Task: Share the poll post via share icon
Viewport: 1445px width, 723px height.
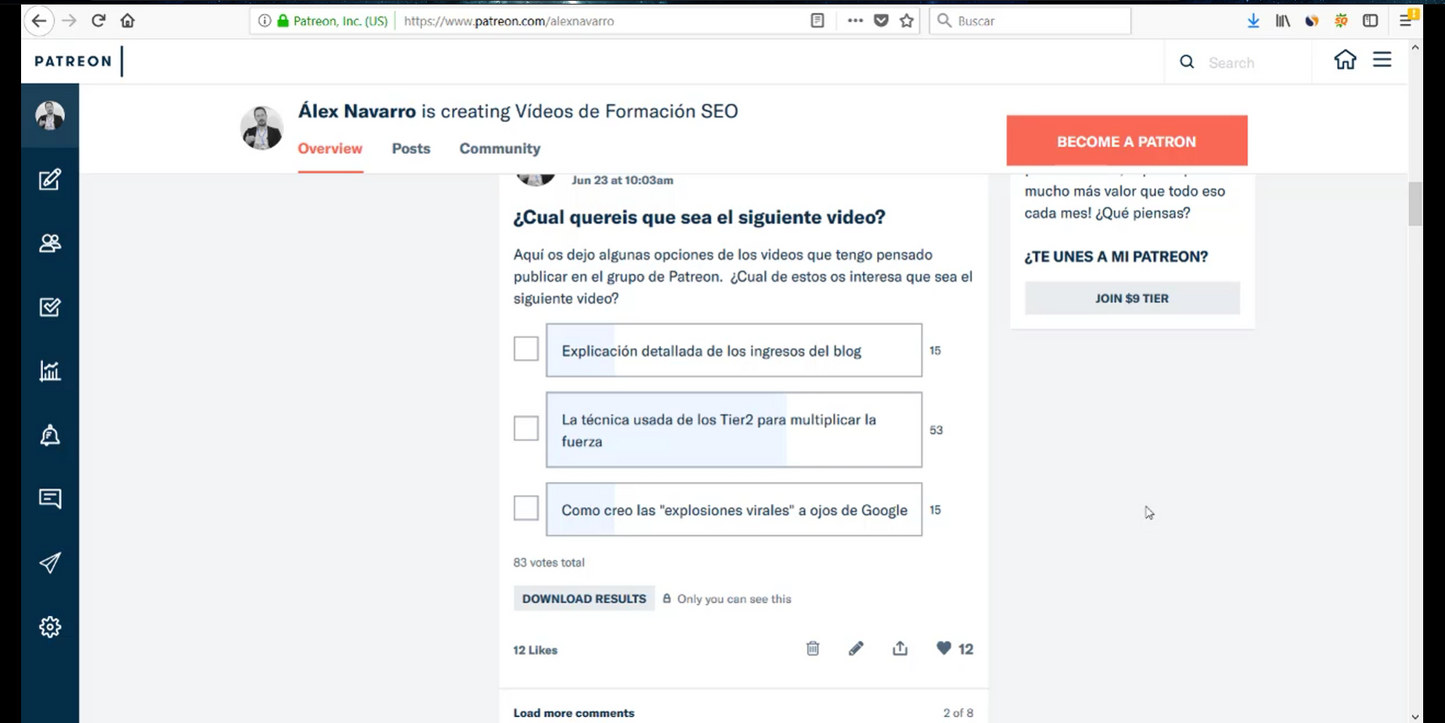Action: (x=899, y=648)
